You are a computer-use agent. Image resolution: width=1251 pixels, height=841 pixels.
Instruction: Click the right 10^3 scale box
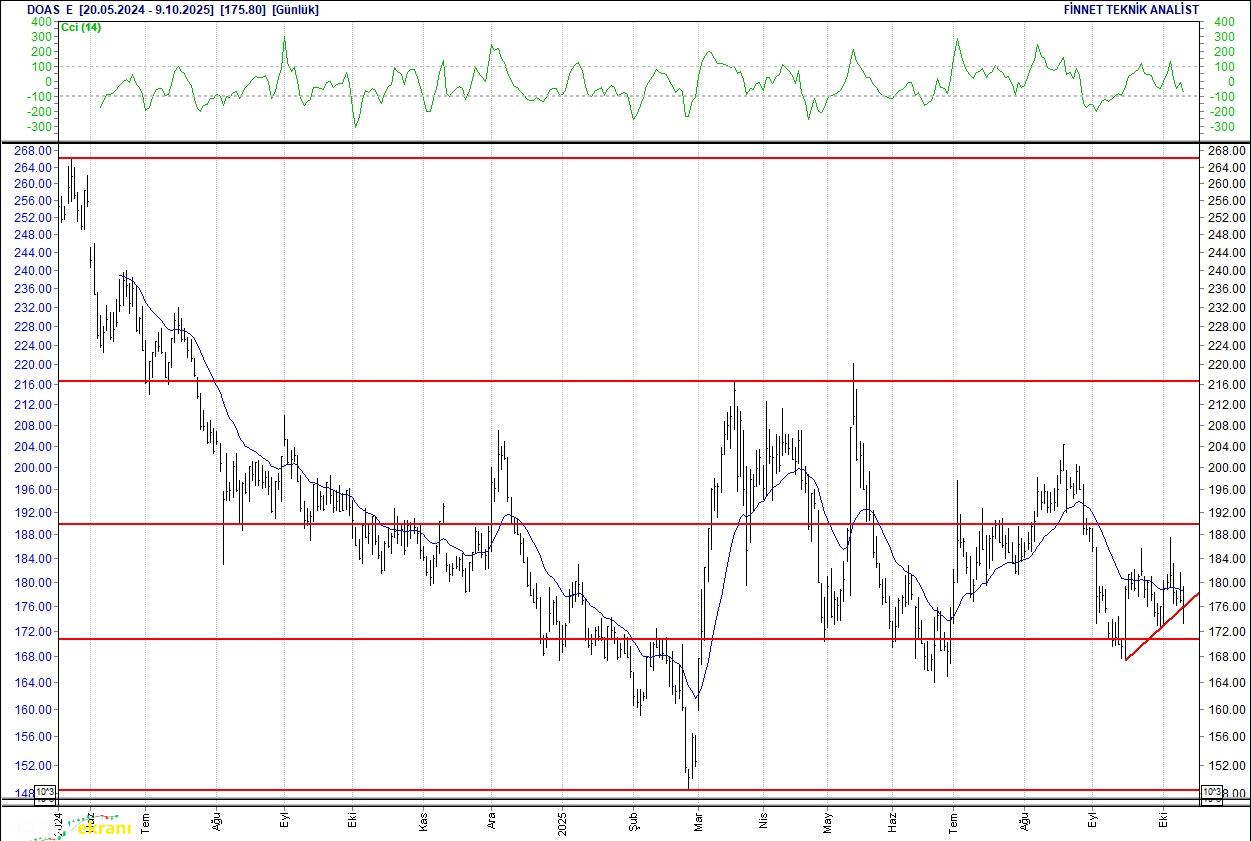point(1210,794)
